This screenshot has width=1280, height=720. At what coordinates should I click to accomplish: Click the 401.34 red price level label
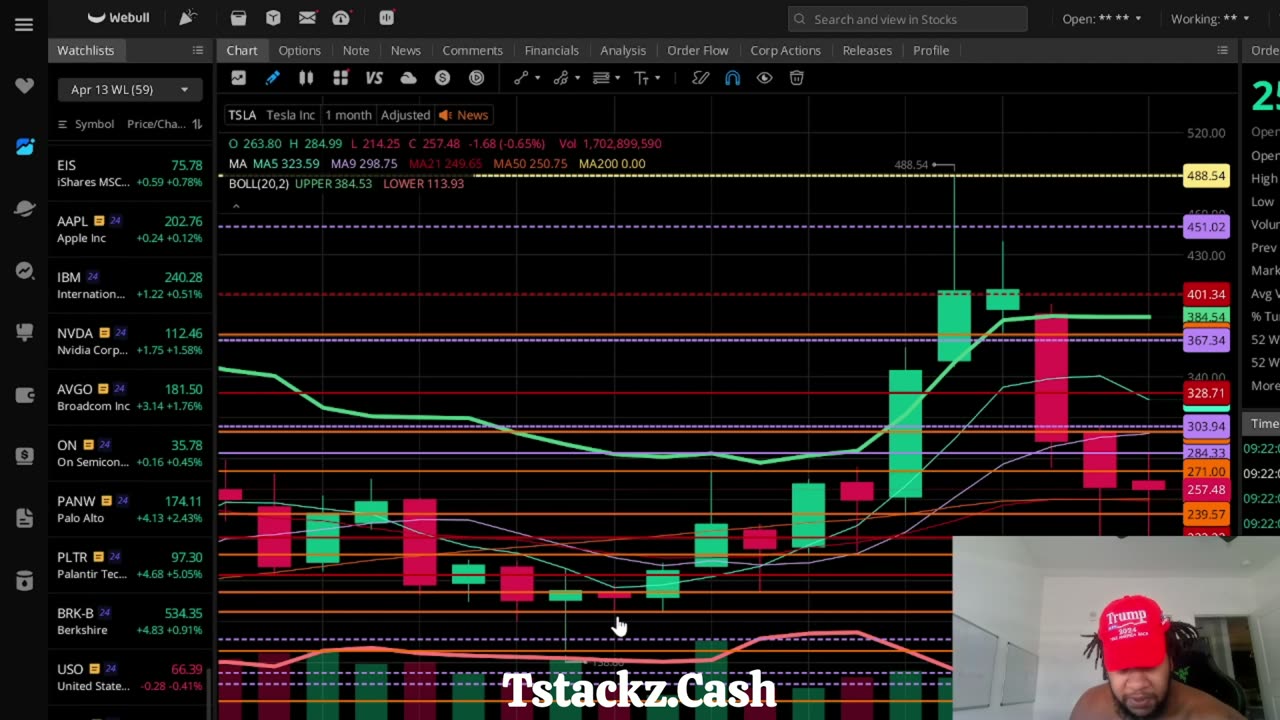click(1205, 294)
